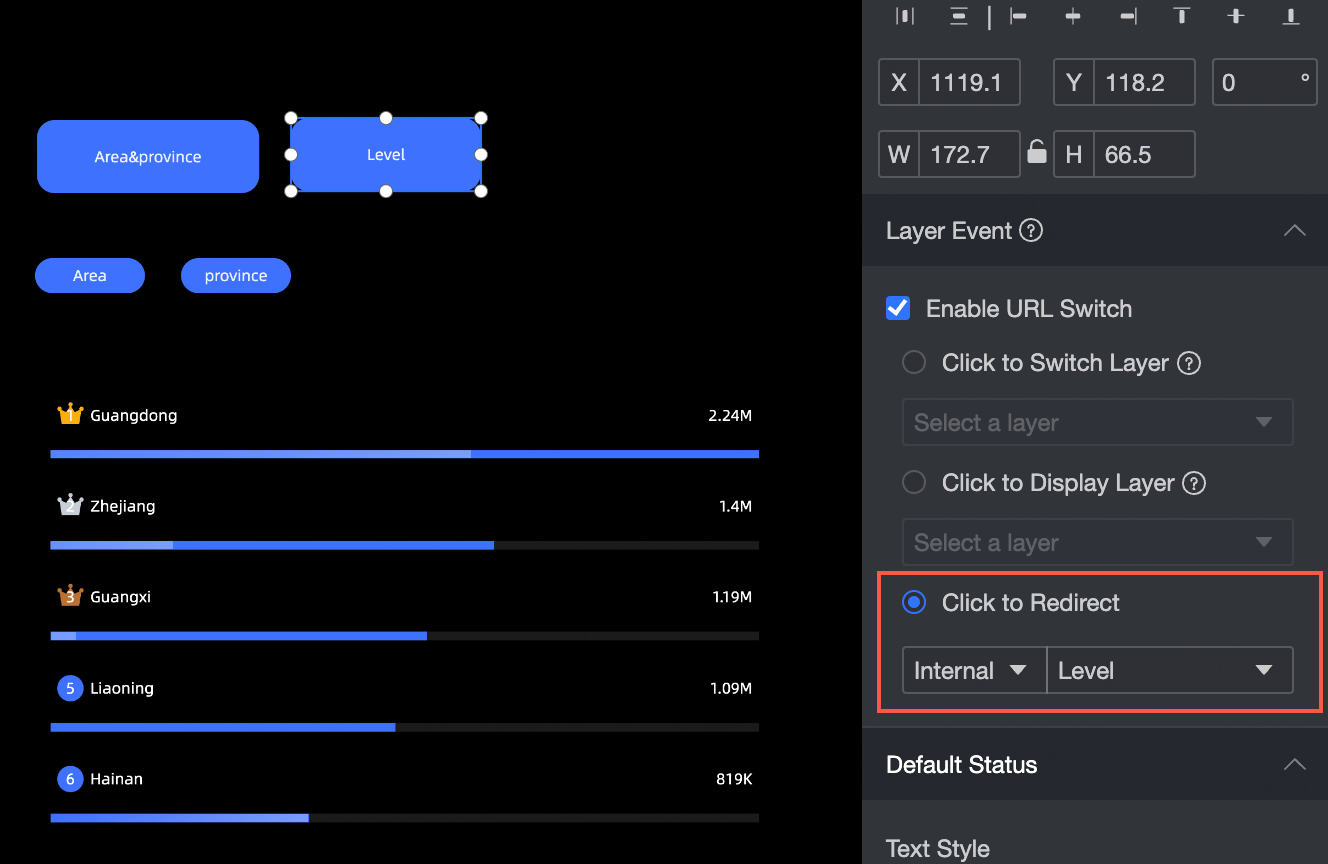1328x864 pixels.
Task: Open the Internal redirect type dropdown
Action: pos(974,670)
